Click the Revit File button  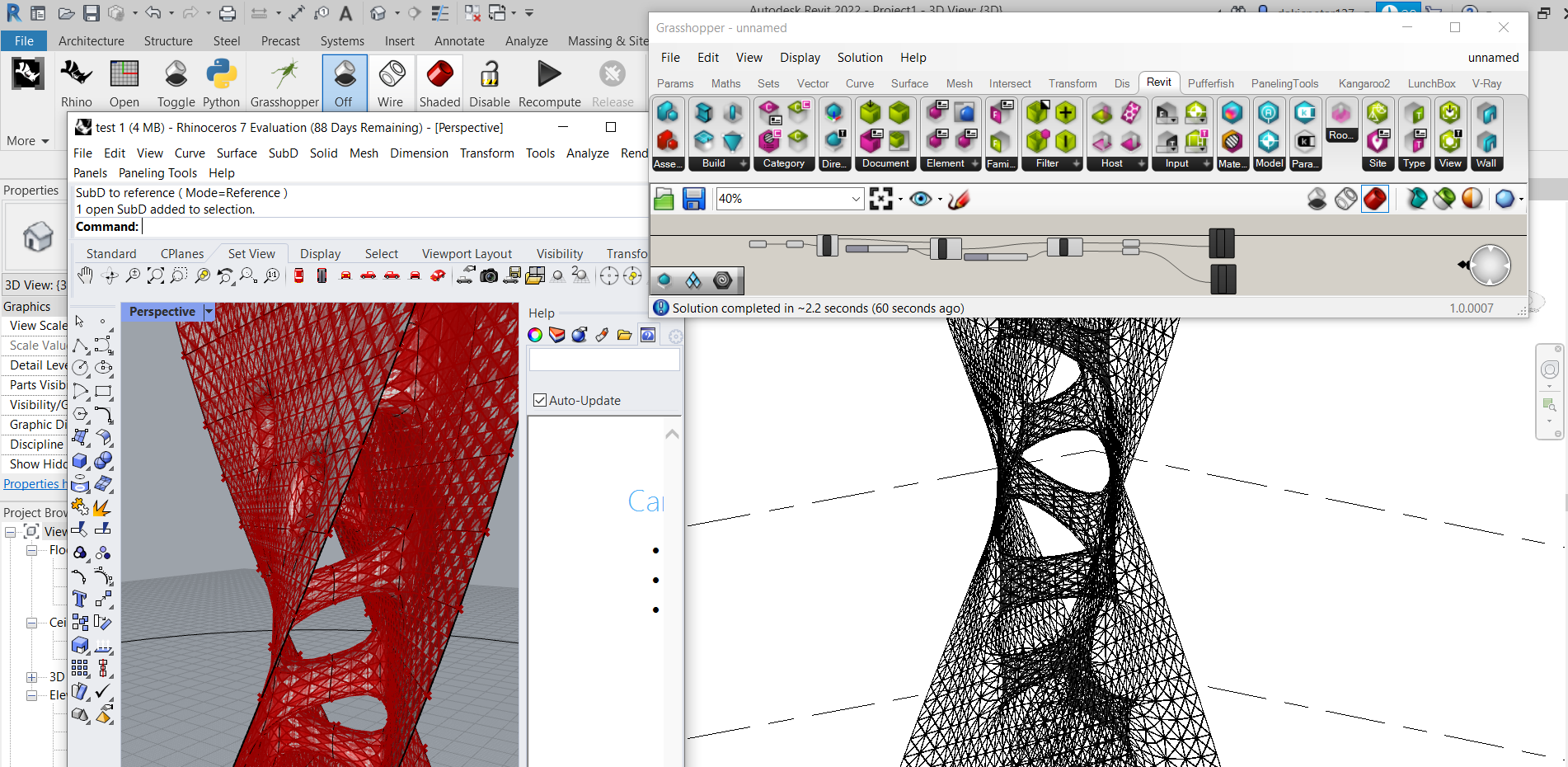point(24,41)
